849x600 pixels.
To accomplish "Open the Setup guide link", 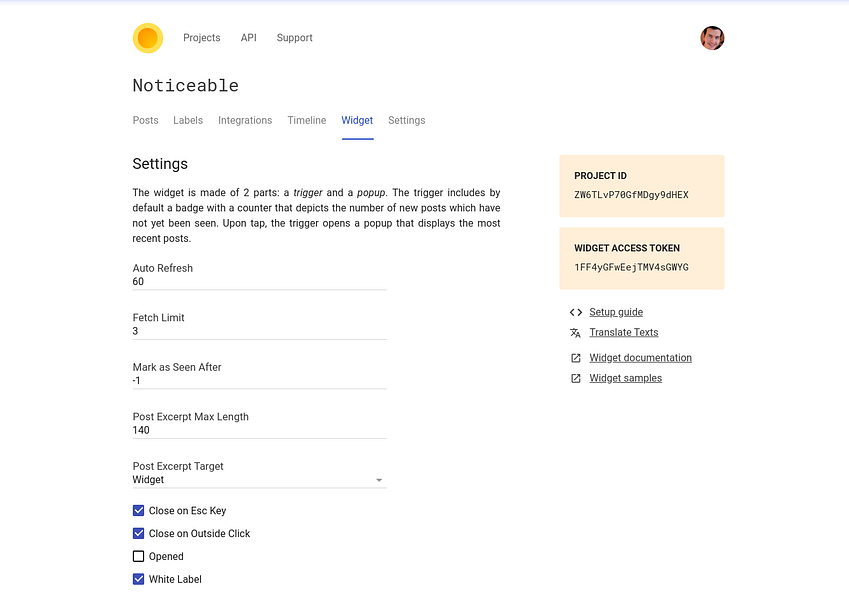I will (616, 312).
